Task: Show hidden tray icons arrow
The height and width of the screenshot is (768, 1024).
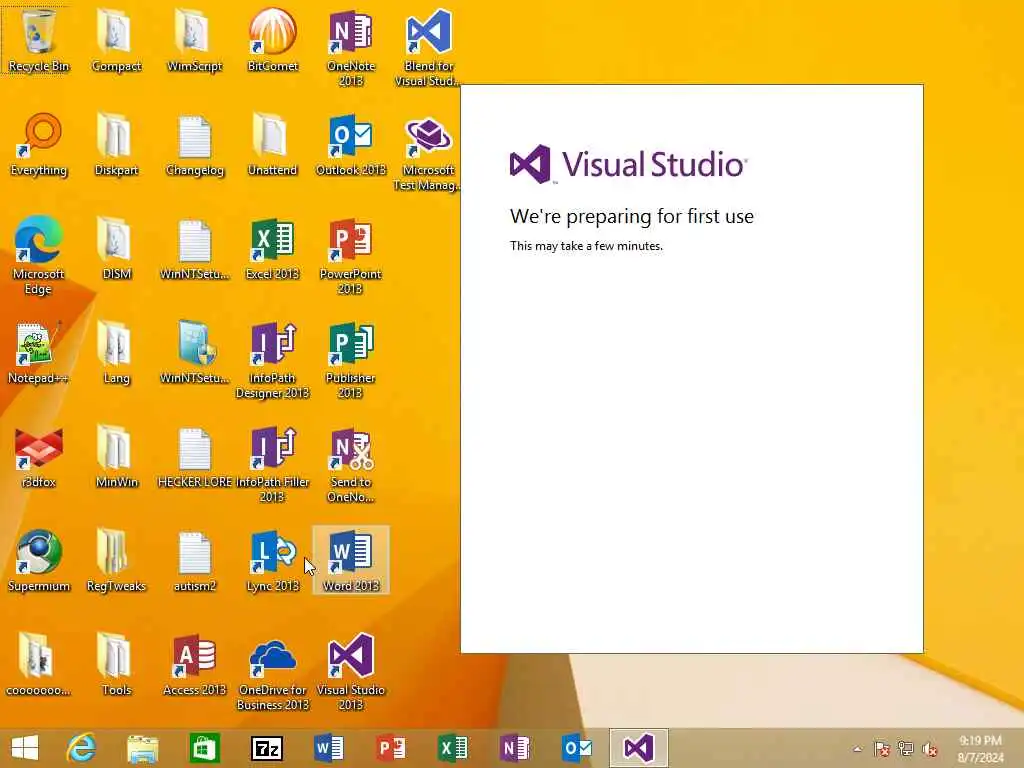Action: (857, 749)
